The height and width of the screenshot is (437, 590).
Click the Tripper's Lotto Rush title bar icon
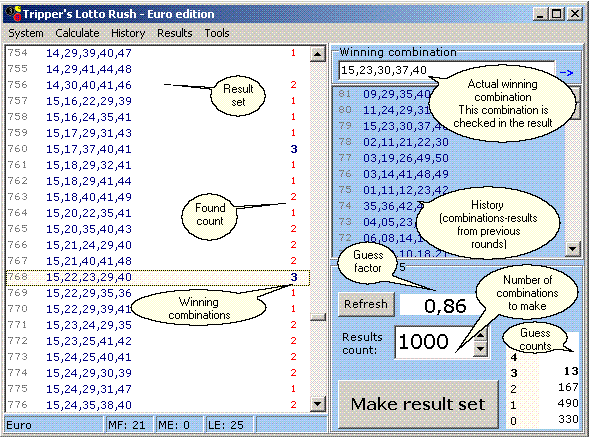pyautogui.click(x=14, y=14)
